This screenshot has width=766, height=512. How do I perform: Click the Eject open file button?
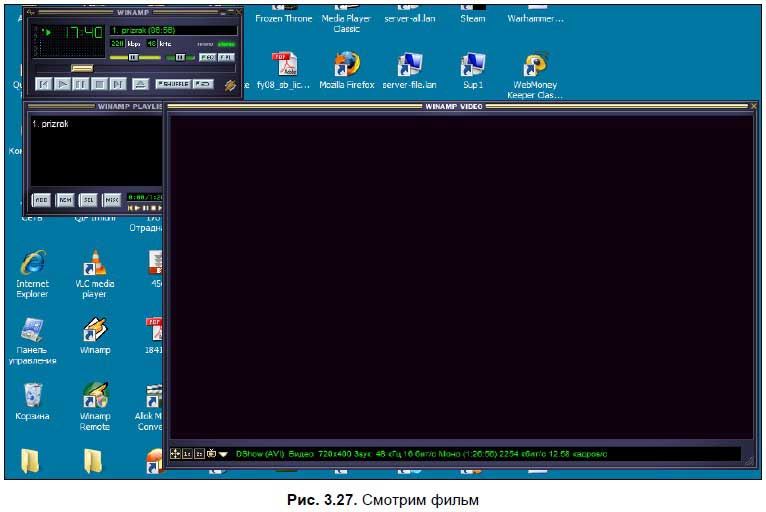pyautogui.click(x=141, y=85)
